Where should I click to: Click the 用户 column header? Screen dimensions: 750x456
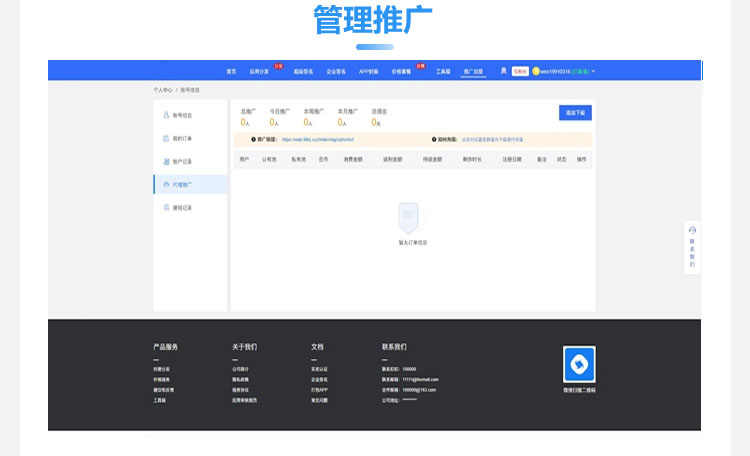click(x=244, y=159)
